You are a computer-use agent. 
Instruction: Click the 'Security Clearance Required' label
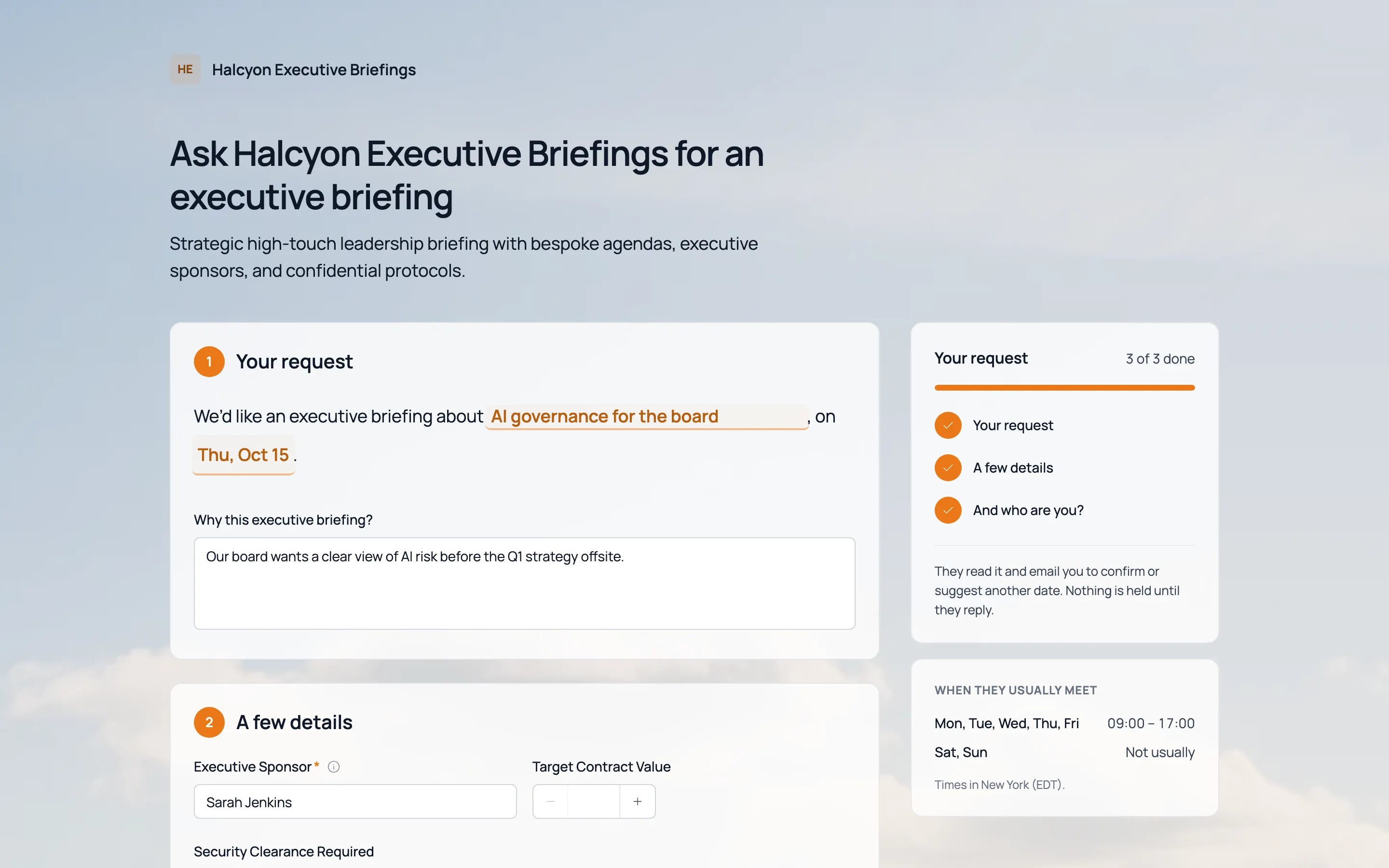click(x=284, y=851)
